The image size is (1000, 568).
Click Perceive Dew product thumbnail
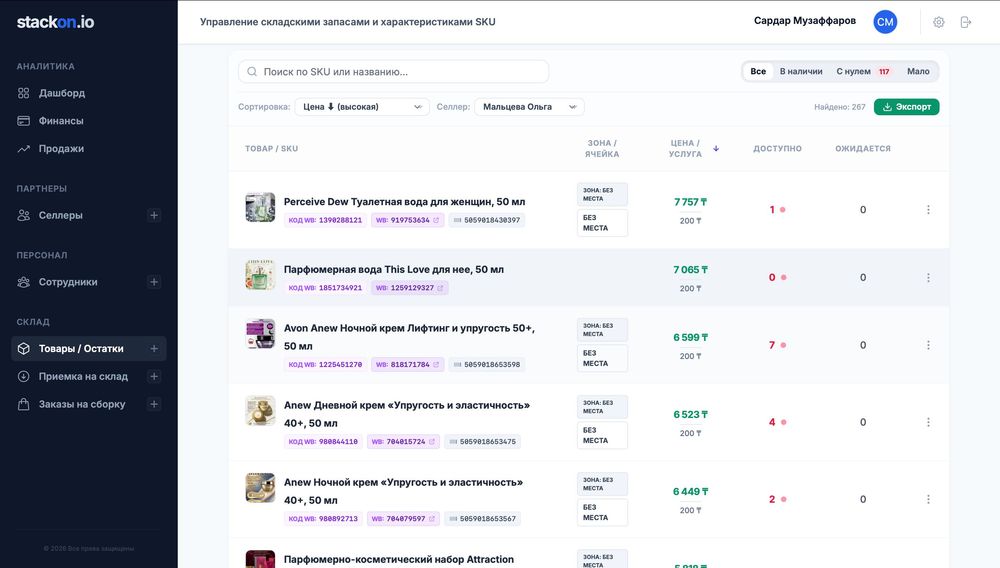pos(260,207)
